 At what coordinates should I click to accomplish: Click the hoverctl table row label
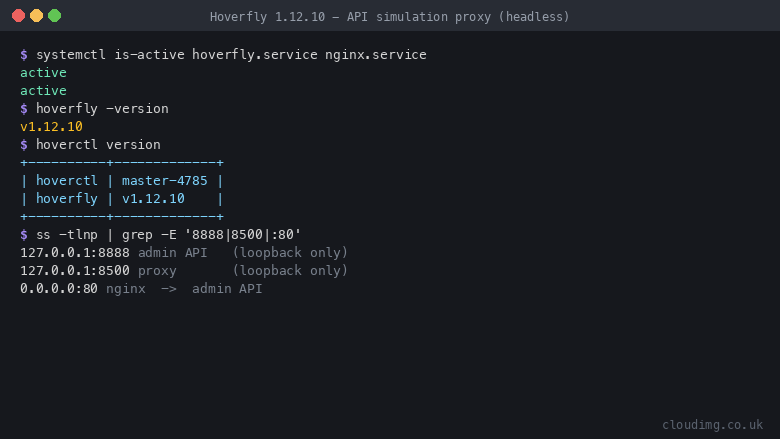(x=67, y=180)
